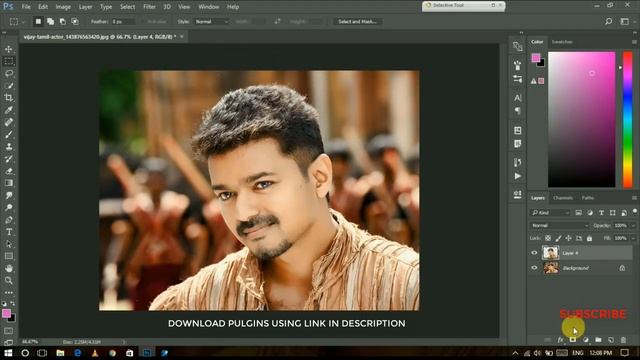Screen dimensions: 640x360
Task: Open the tool preset picker arrow
Action: point(23,22)
